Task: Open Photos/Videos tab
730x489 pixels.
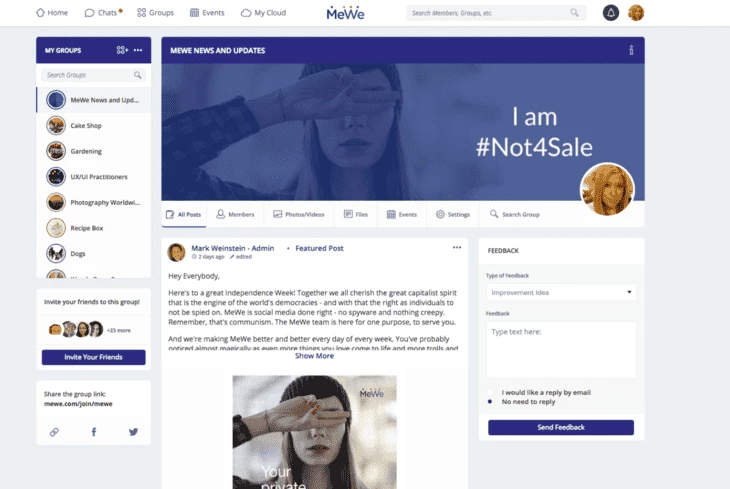Action: (x=298, y=214)
